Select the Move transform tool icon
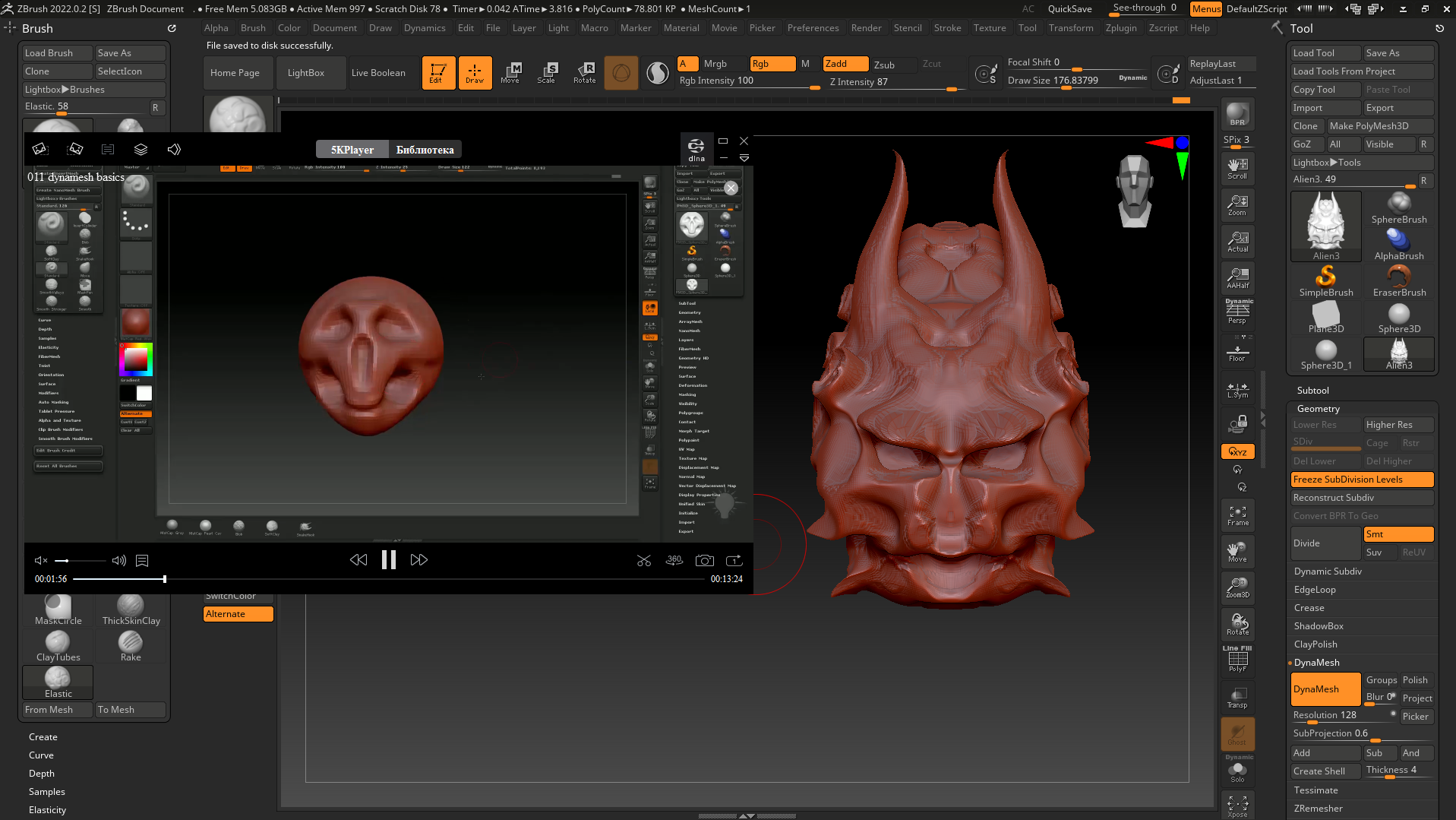This screenshot has height=820, width=1456. [510, 72]
